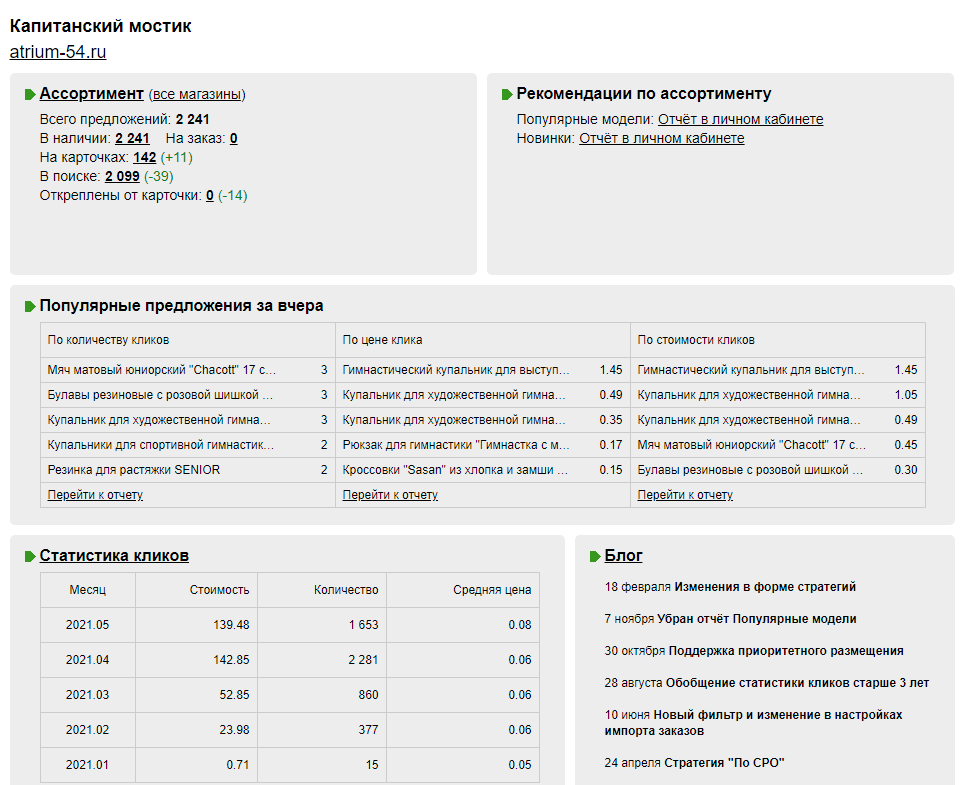962x785 pixels.
Task: Go to report under 'По стоимости кликов'
Action: point(685,495)
